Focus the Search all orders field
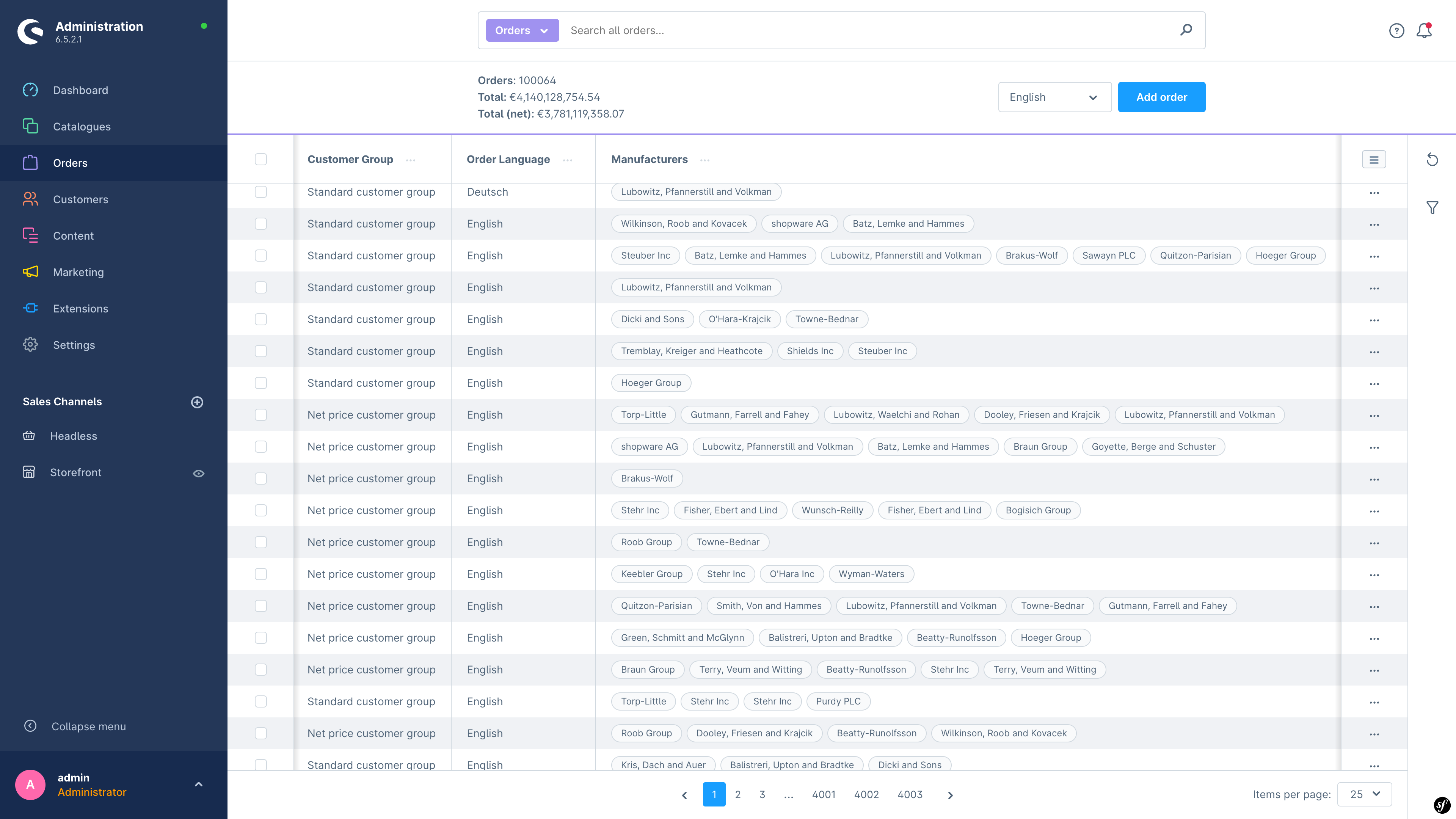The image size is (1456, 819). (868, 30)
